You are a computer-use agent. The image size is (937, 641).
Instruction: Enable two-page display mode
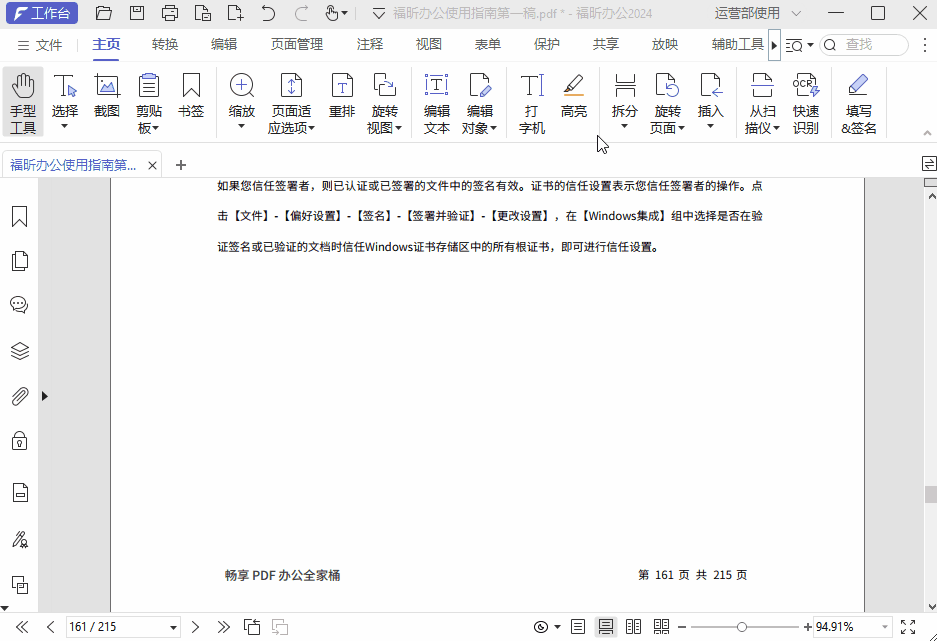click(x=633, y=627)
